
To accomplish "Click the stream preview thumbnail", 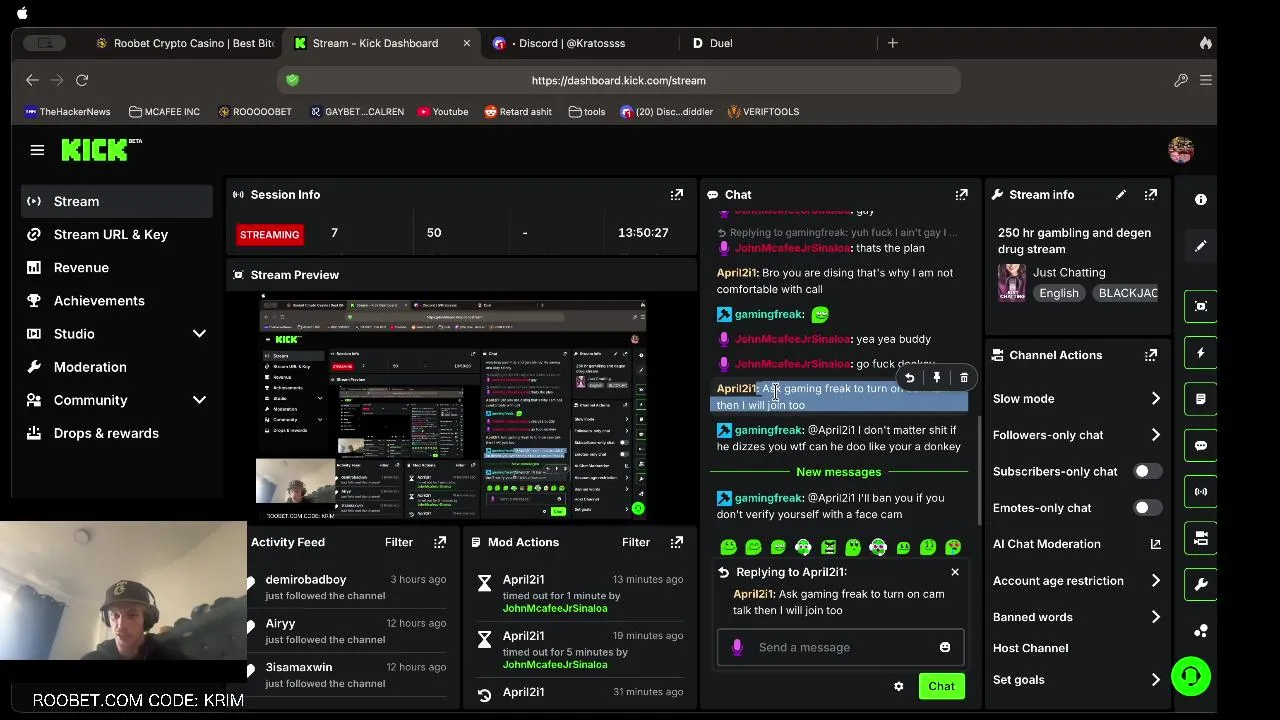I will [x=452, y=408].
